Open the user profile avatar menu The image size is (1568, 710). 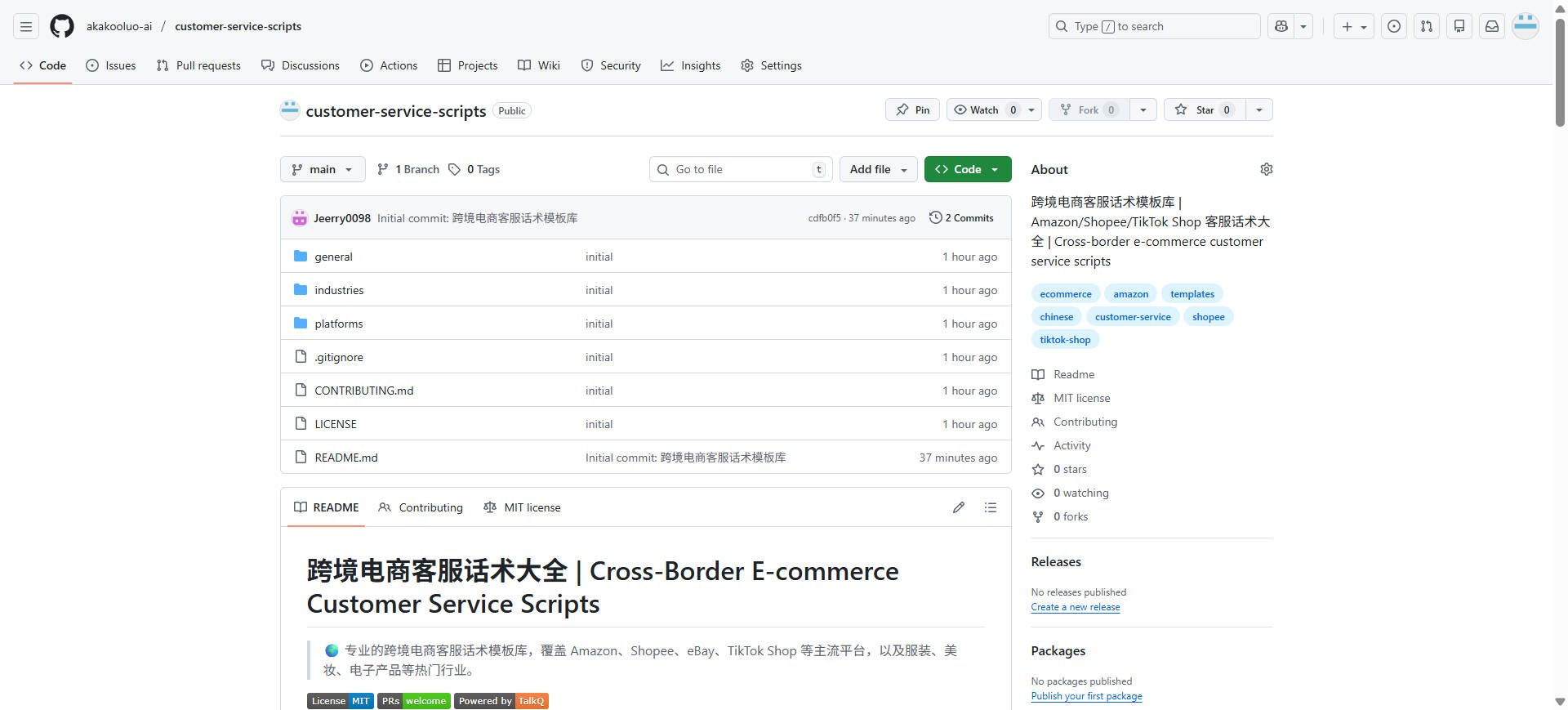1526,26
